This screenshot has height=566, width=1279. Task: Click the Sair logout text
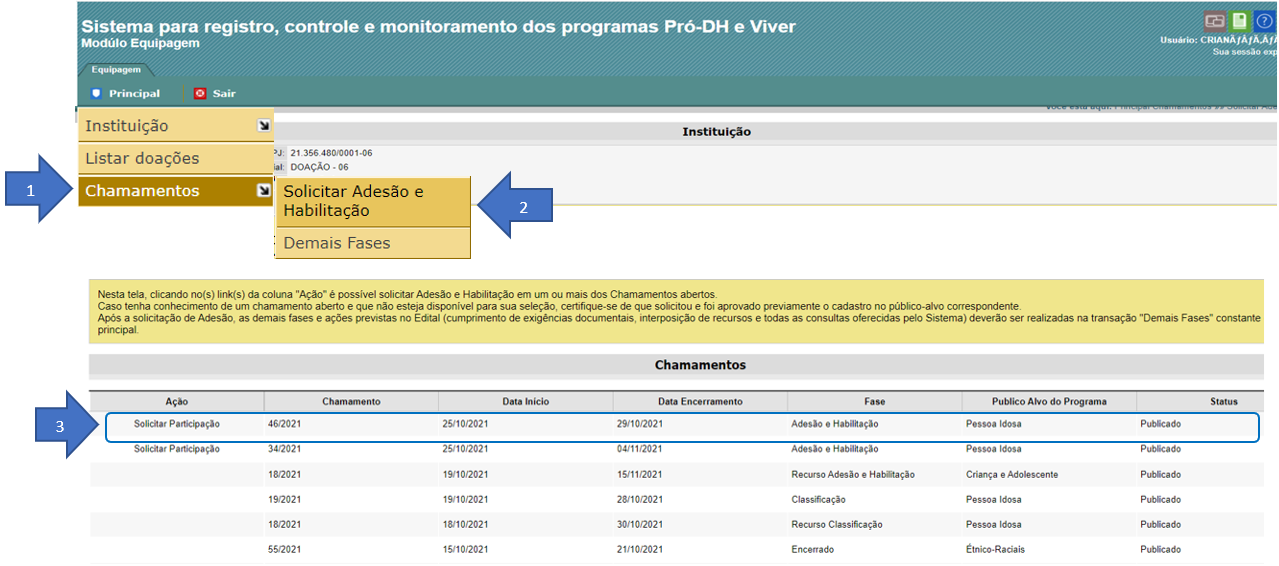[x=224, y=93]
